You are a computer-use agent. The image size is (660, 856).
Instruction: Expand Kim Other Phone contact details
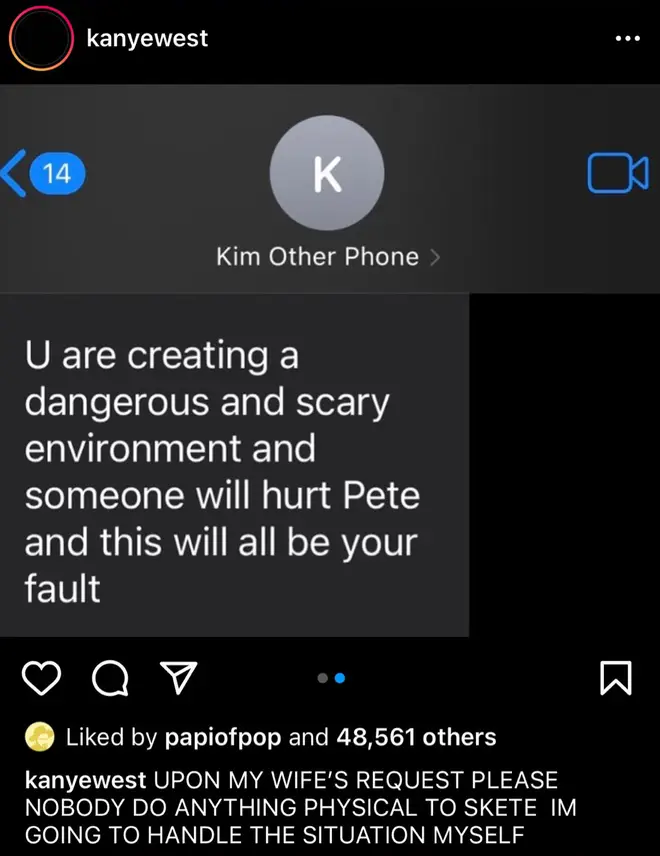(x=328, y=257)
